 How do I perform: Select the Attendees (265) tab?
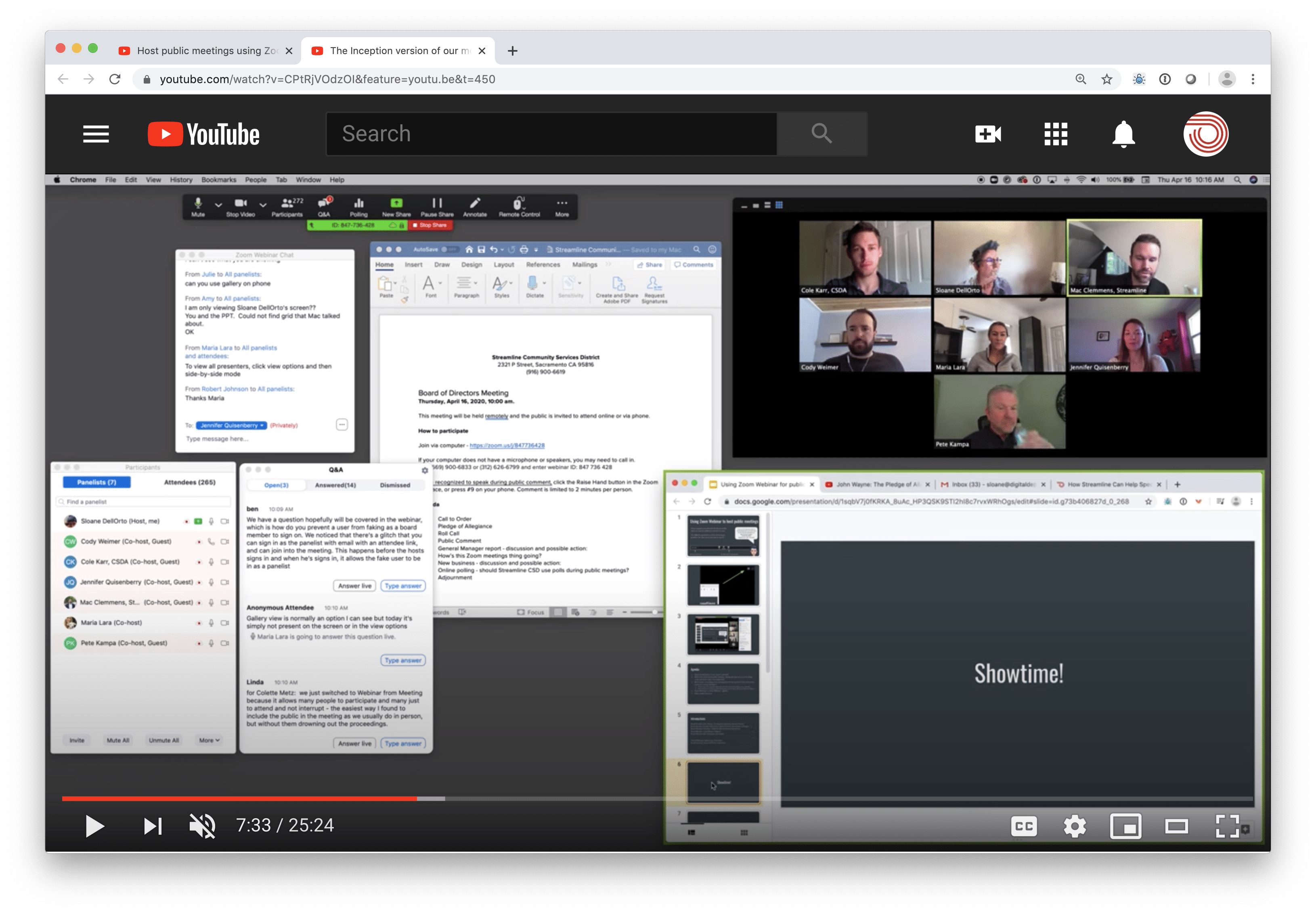point(189,482)
